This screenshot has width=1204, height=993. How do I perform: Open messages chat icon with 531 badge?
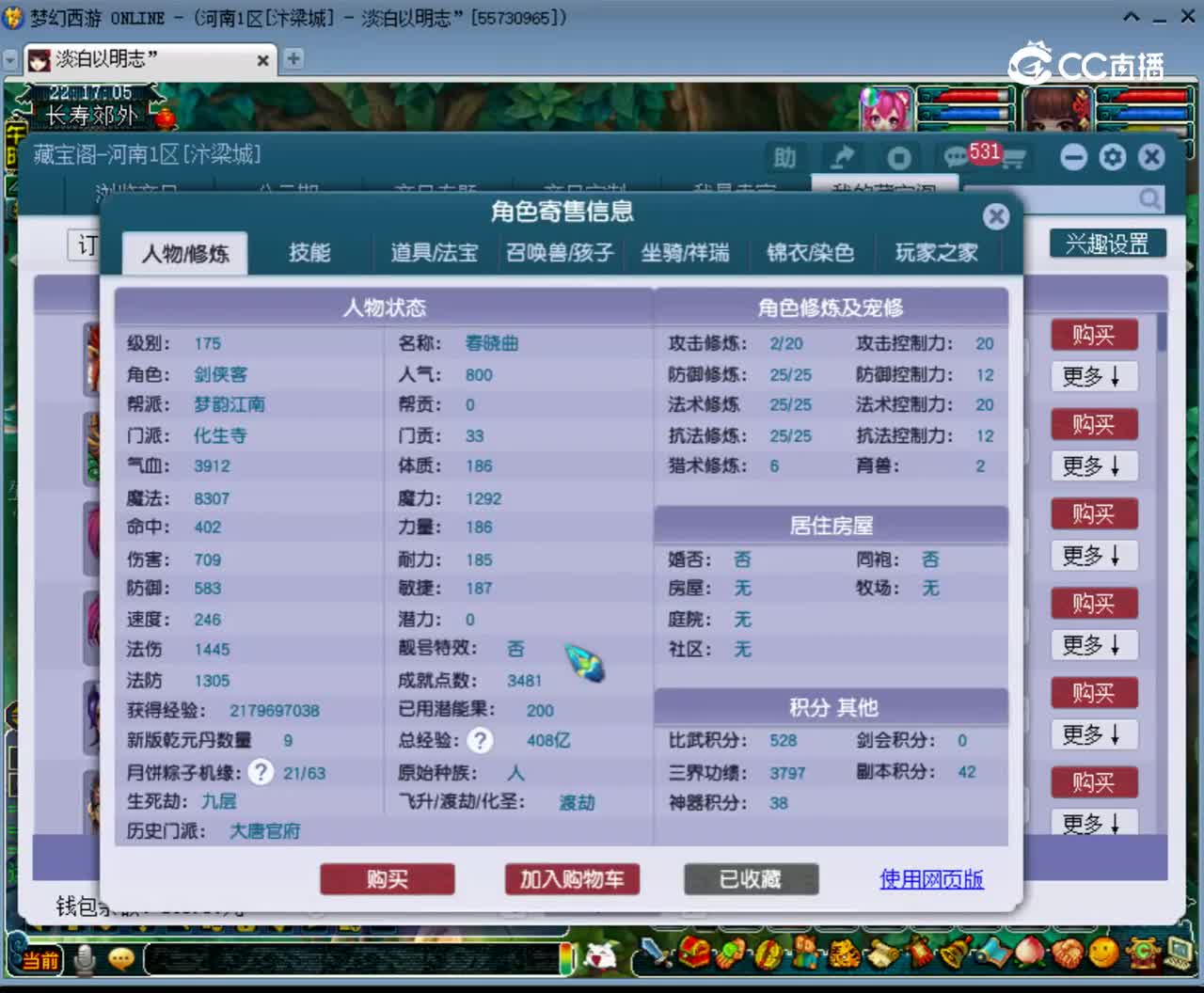957,157
